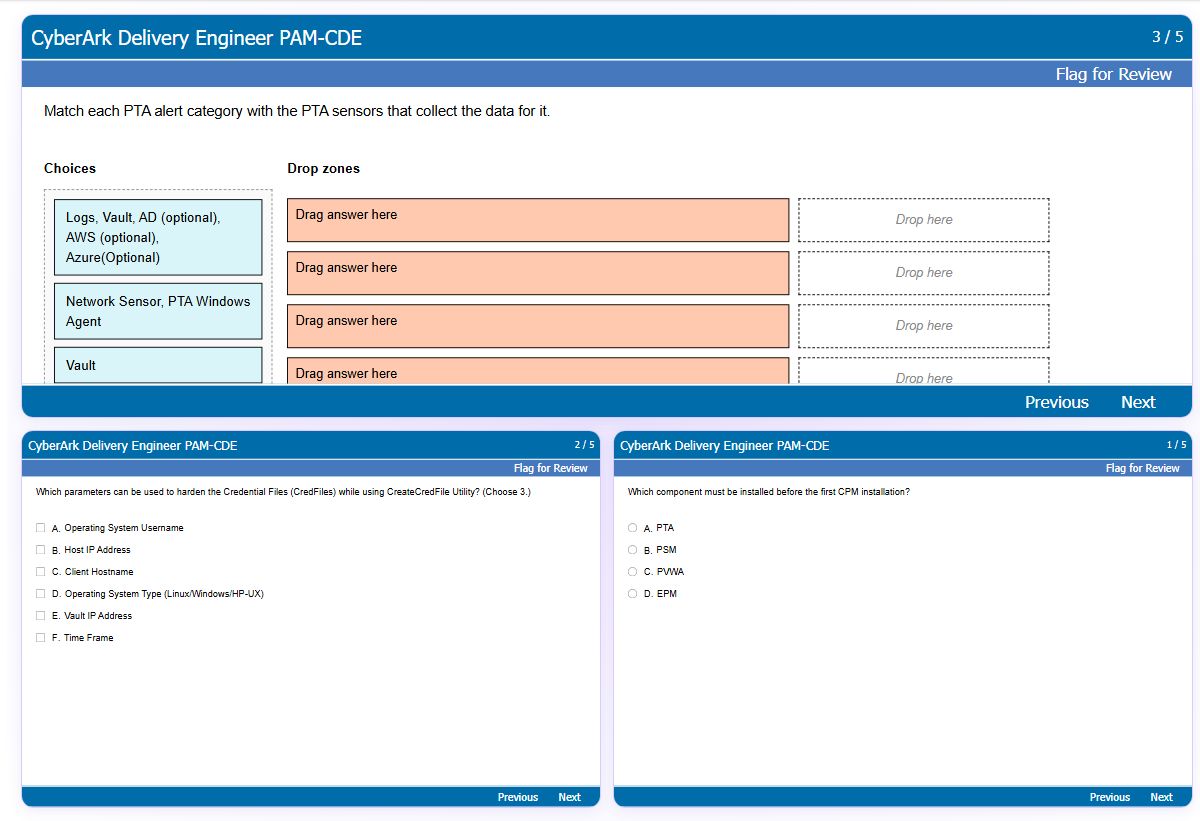This screenshot has height=821, width=1200.
Task: Click the second Drop here zone
Action: click(x=924, y=273)
